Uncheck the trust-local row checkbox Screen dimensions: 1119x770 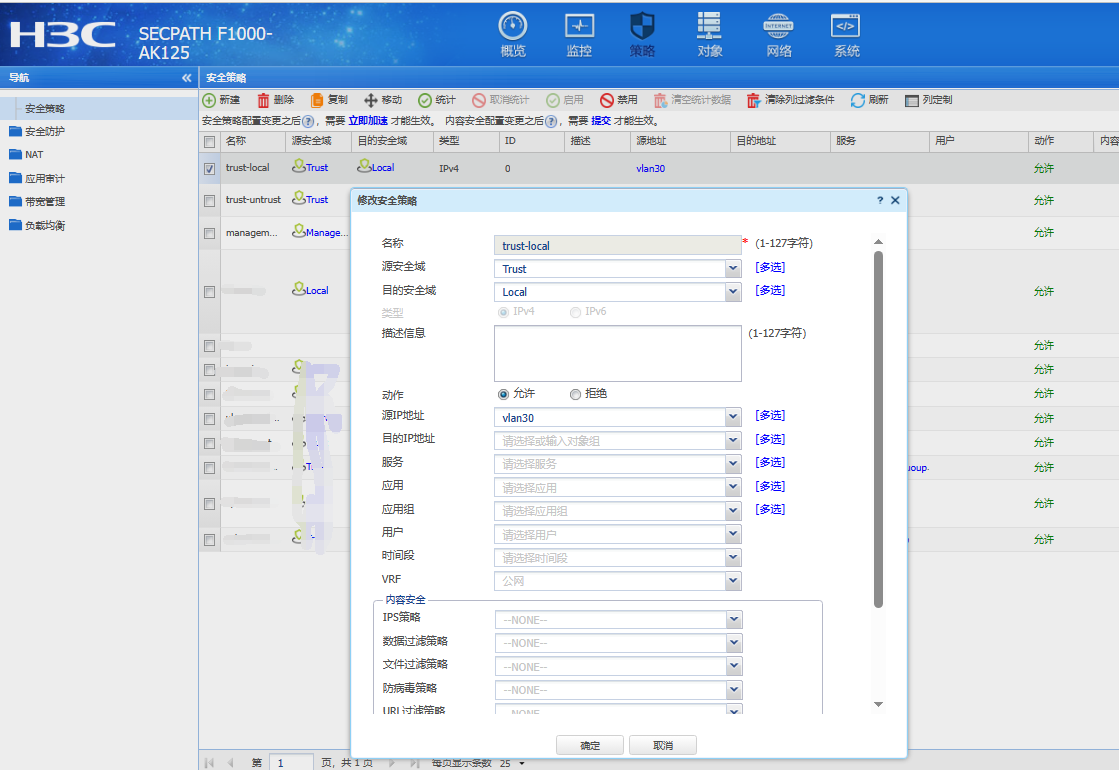point(209,169)
